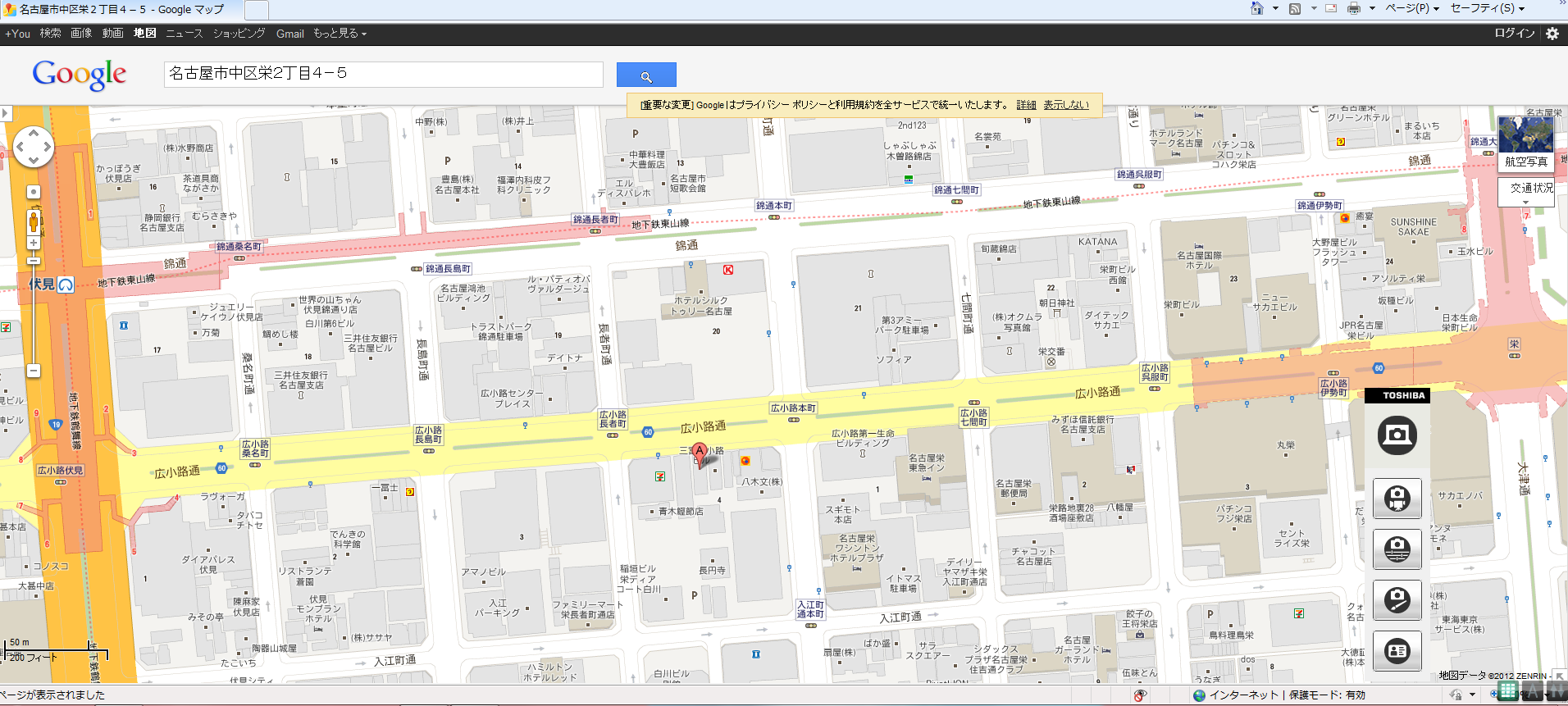
Task: Click the Toshiba webcam avatar icon
Action: point(1397,498)
